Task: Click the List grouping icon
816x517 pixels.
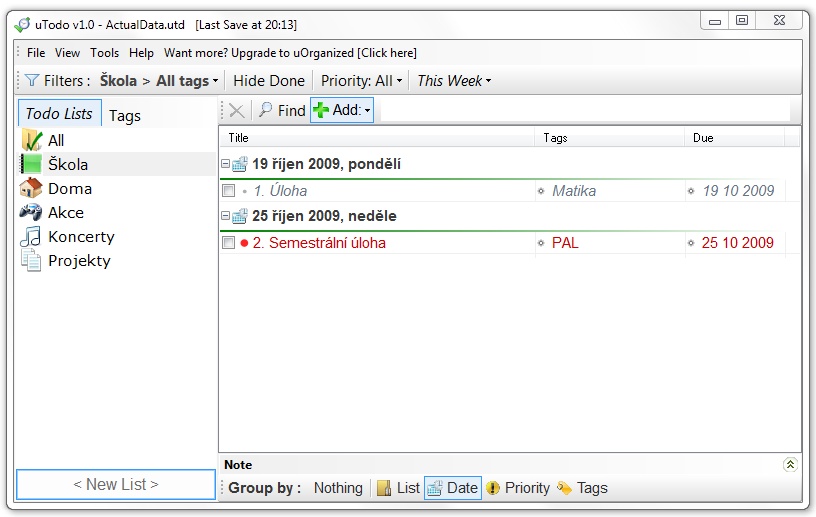Action: pyautogui.click(x=384, y=488)
